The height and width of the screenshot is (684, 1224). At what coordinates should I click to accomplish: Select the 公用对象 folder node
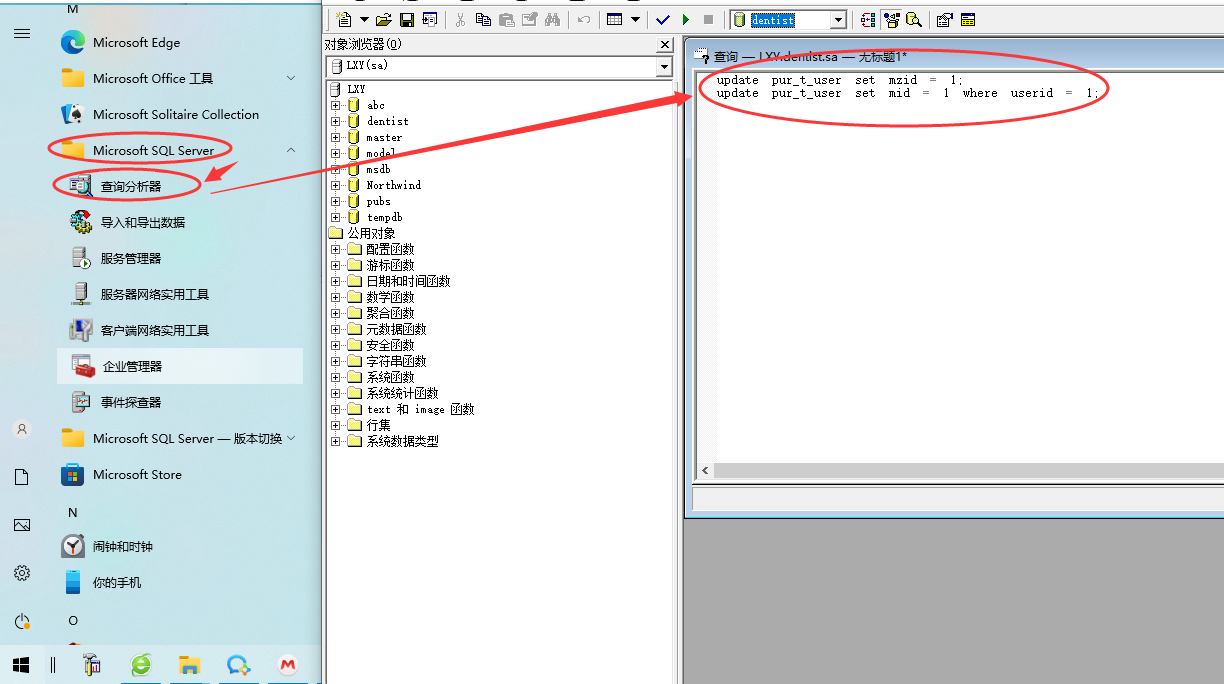point(371,233)
